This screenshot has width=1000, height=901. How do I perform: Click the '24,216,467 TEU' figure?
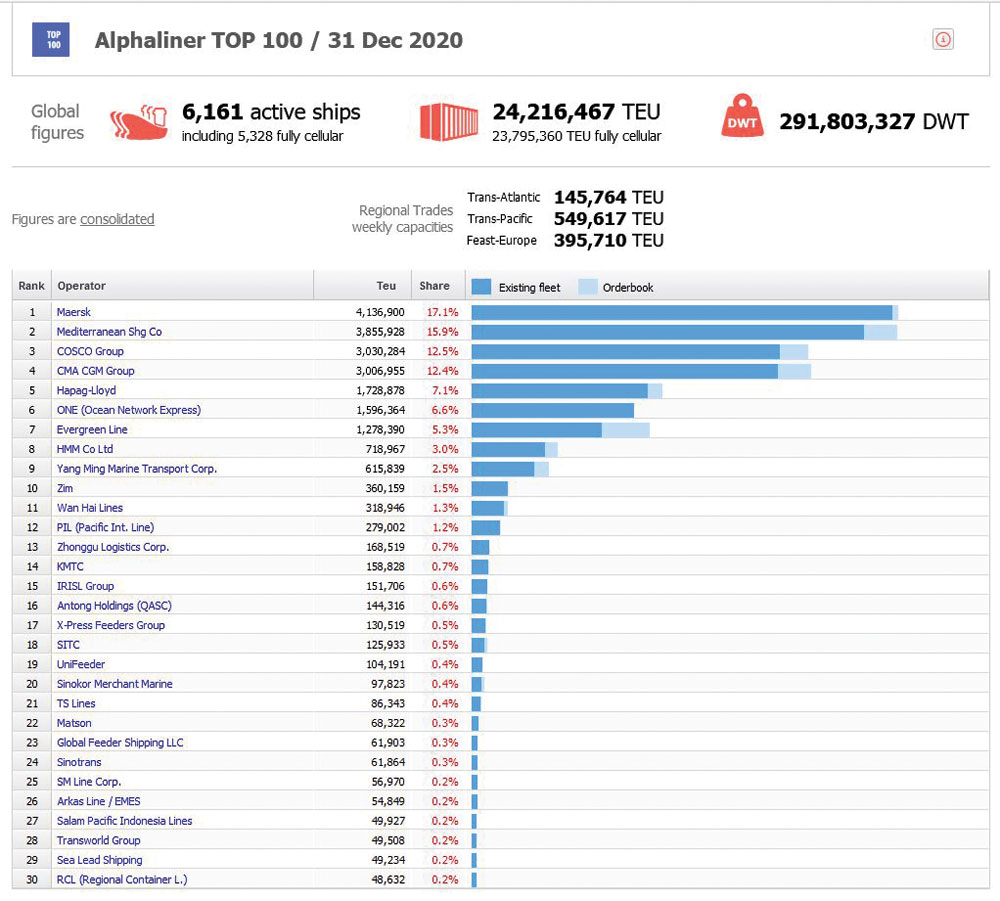[577, 112]
